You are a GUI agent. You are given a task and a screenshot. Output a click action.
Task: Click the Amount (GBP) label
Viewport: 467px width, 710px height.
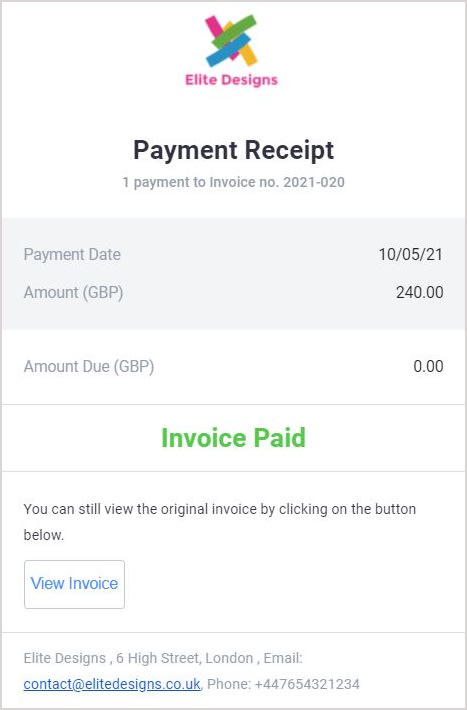73,293
